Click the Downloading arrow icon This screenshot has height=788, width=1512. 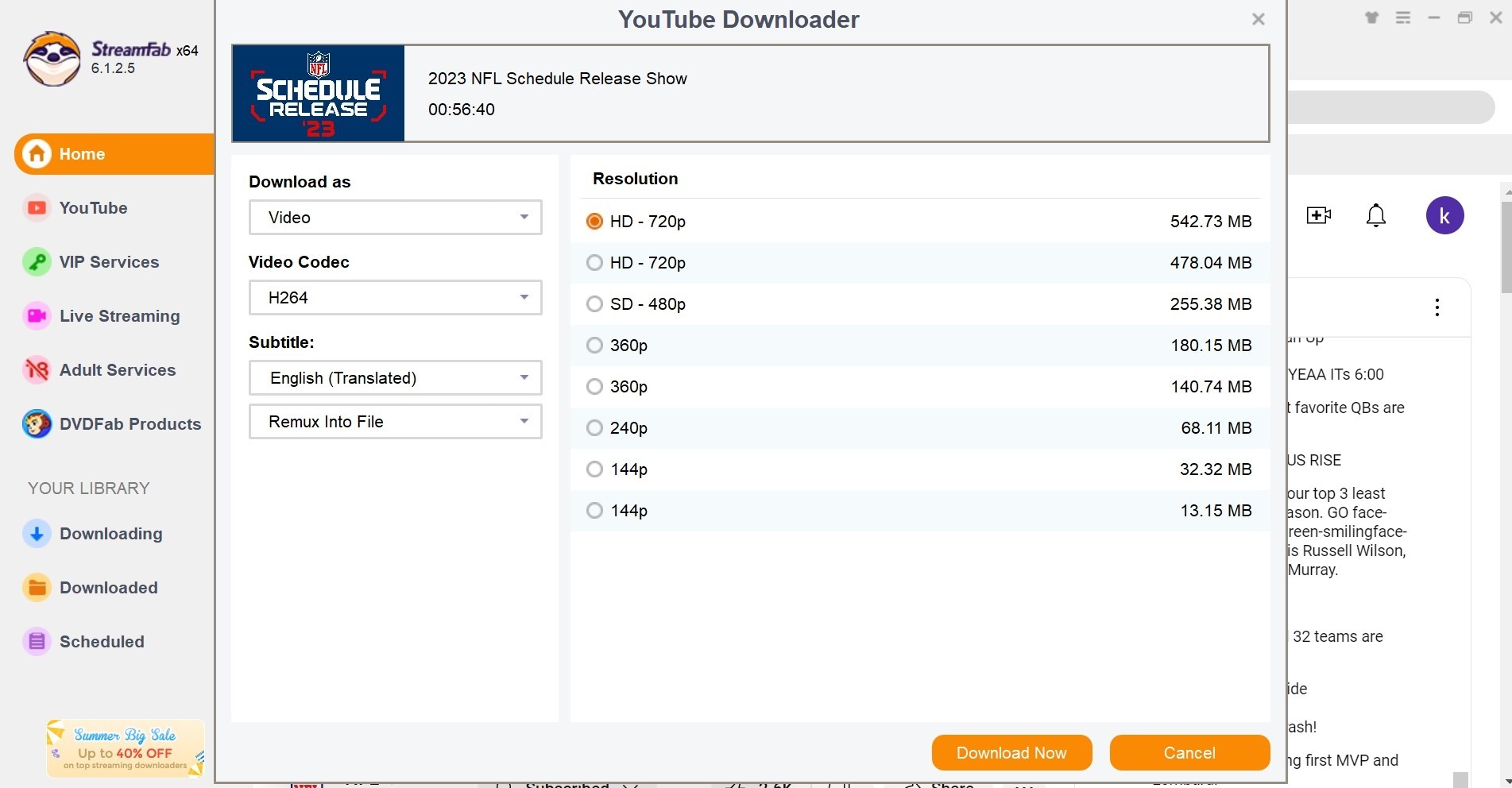tap(37, 534)
